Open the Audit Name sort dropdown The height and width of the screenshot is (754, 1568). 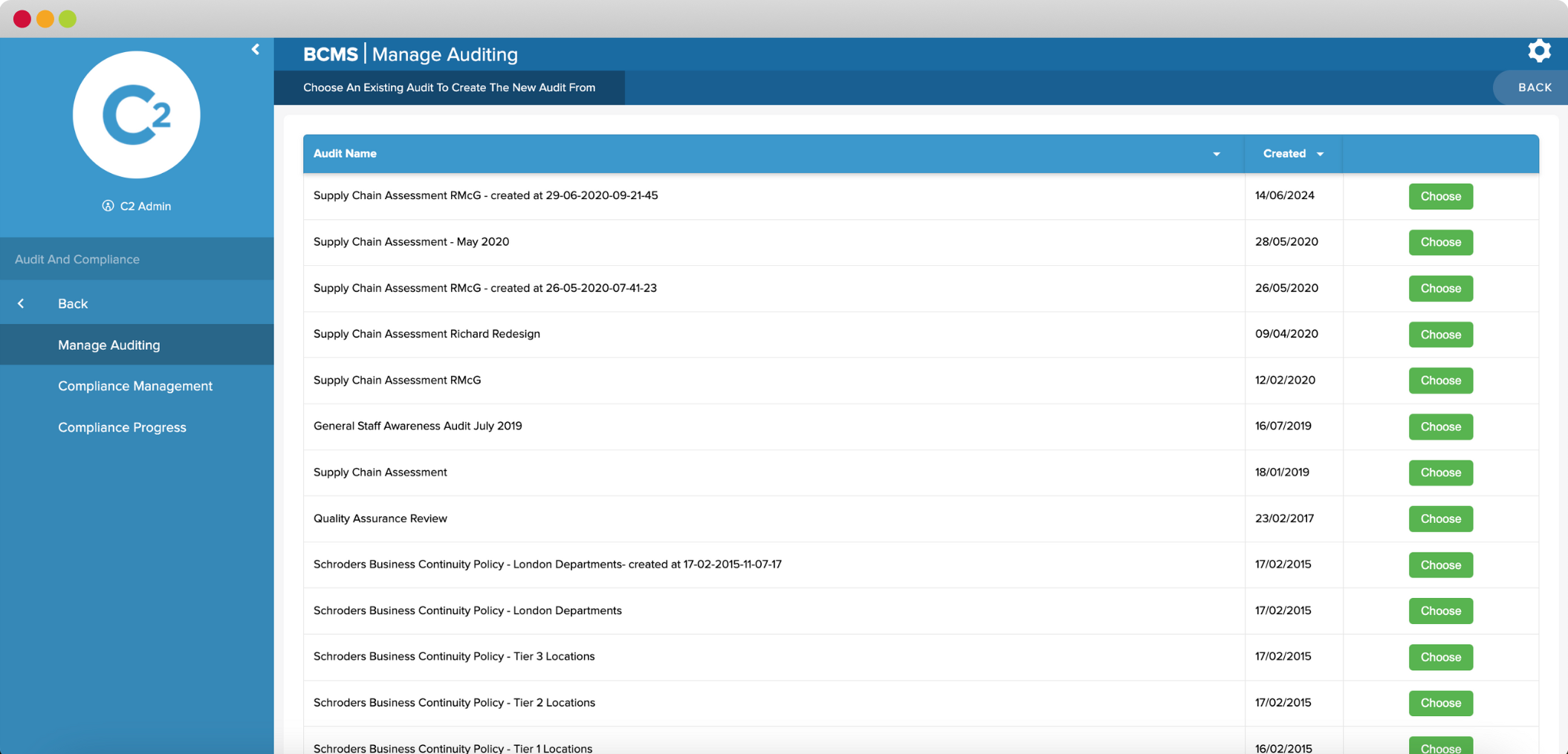1217,154
